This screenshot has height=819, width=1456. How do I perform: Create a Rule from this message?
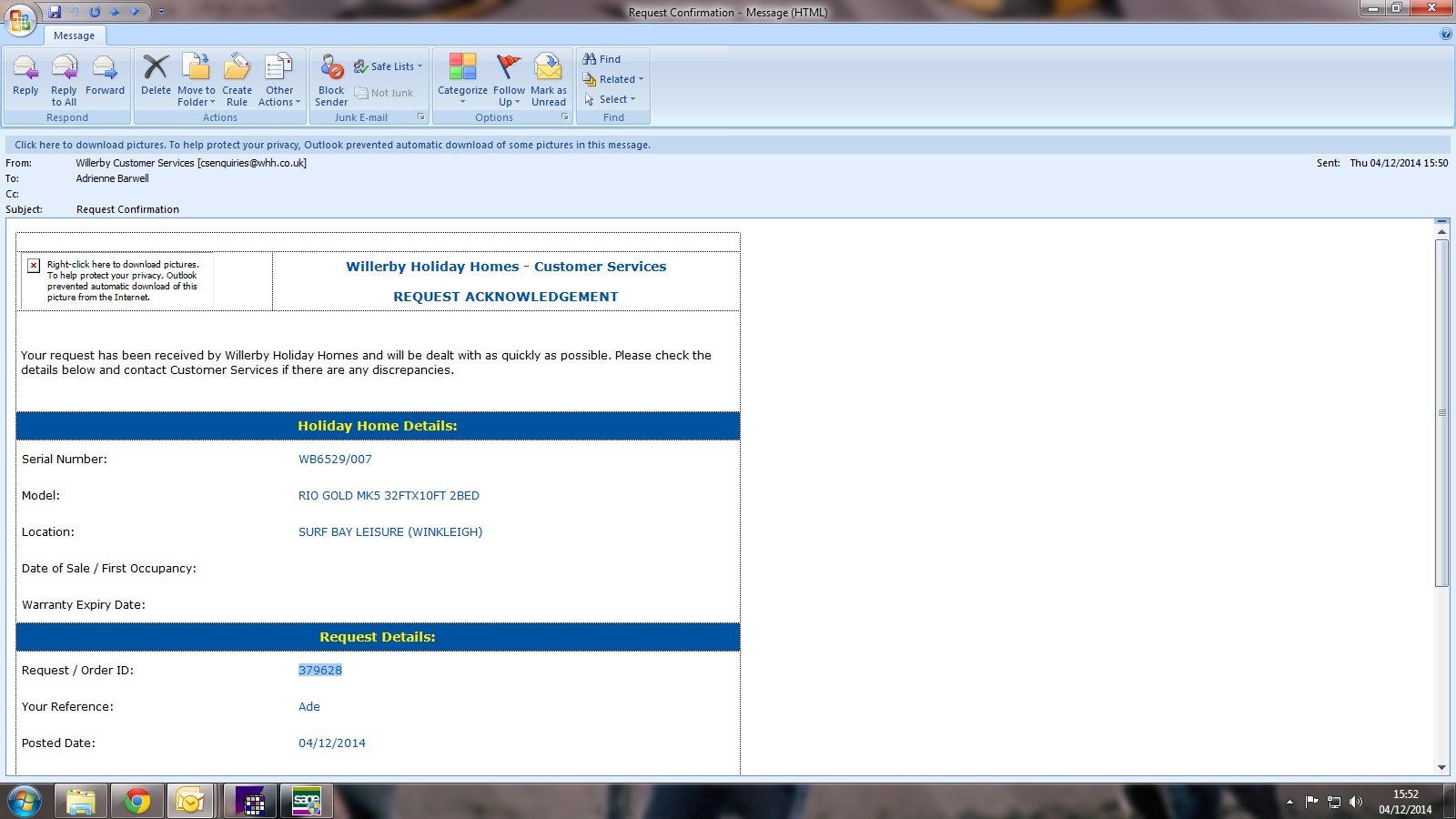point(237,80)
